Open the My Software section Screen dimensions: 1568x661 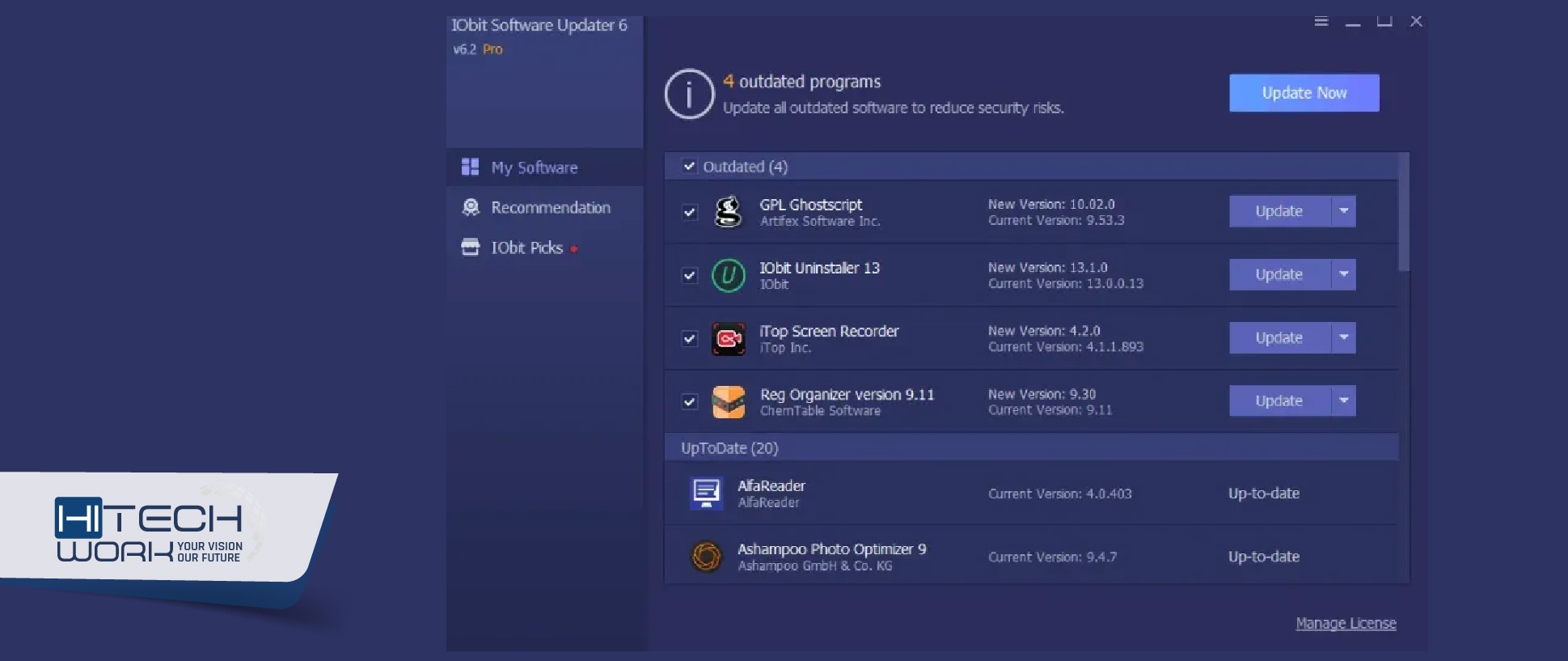545,167
